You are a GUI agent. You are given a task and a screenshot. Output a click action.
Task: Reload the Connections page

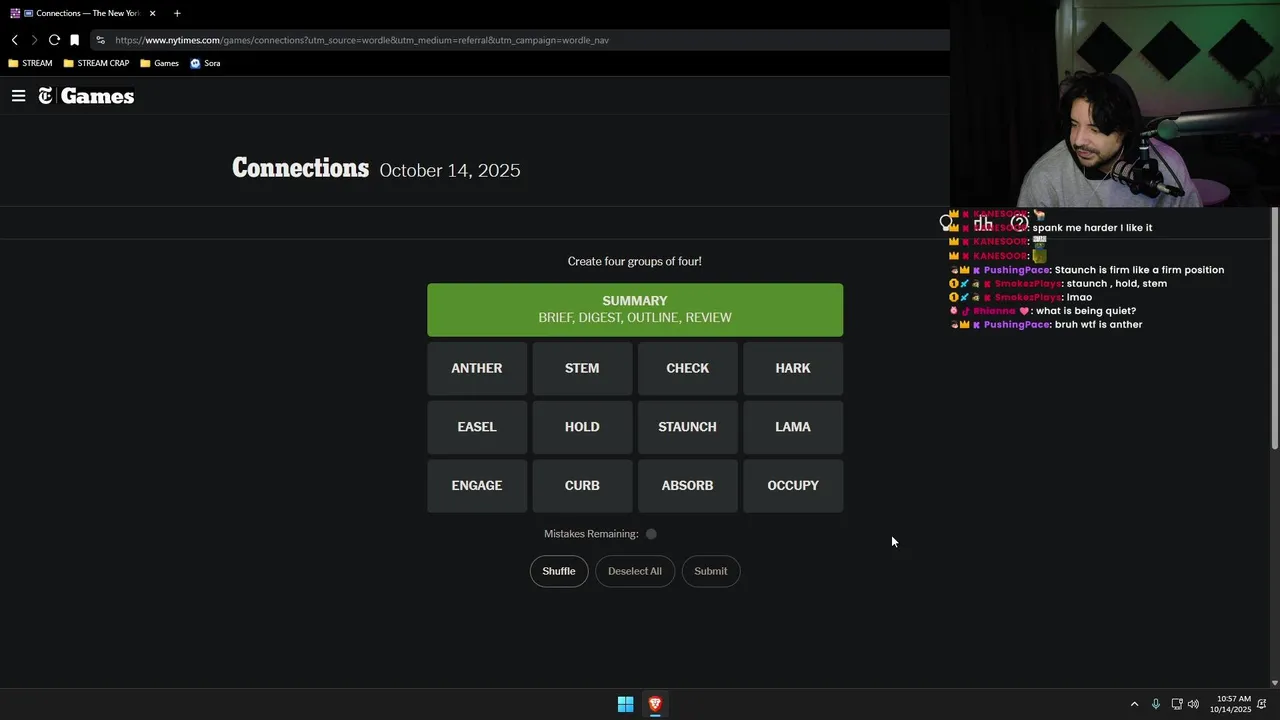(x=54, y=40)
